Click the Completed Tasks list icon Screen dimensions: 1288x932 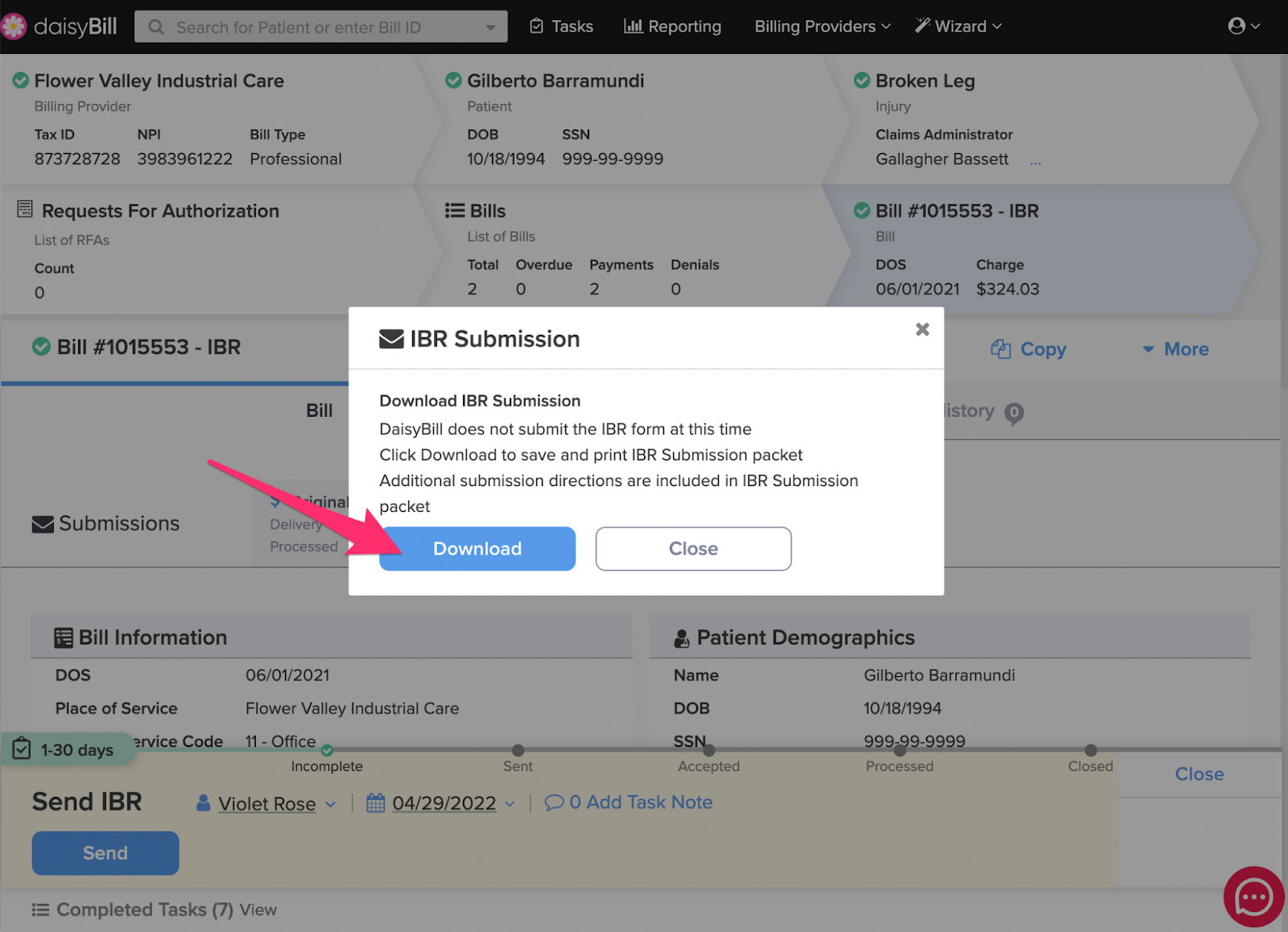pos(40,910)
